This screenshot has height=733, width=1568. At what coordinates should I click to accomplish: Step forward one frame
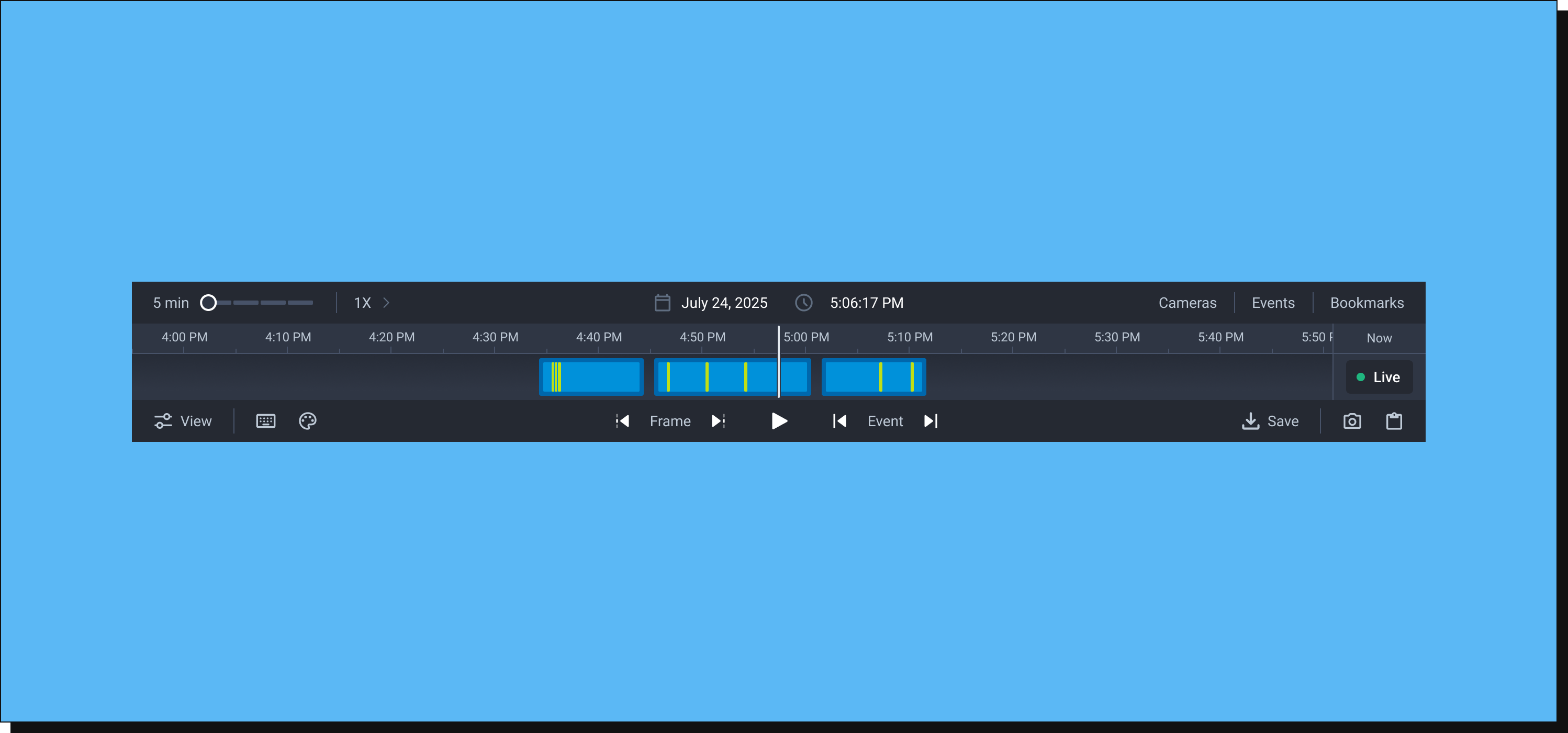(718, 420)
